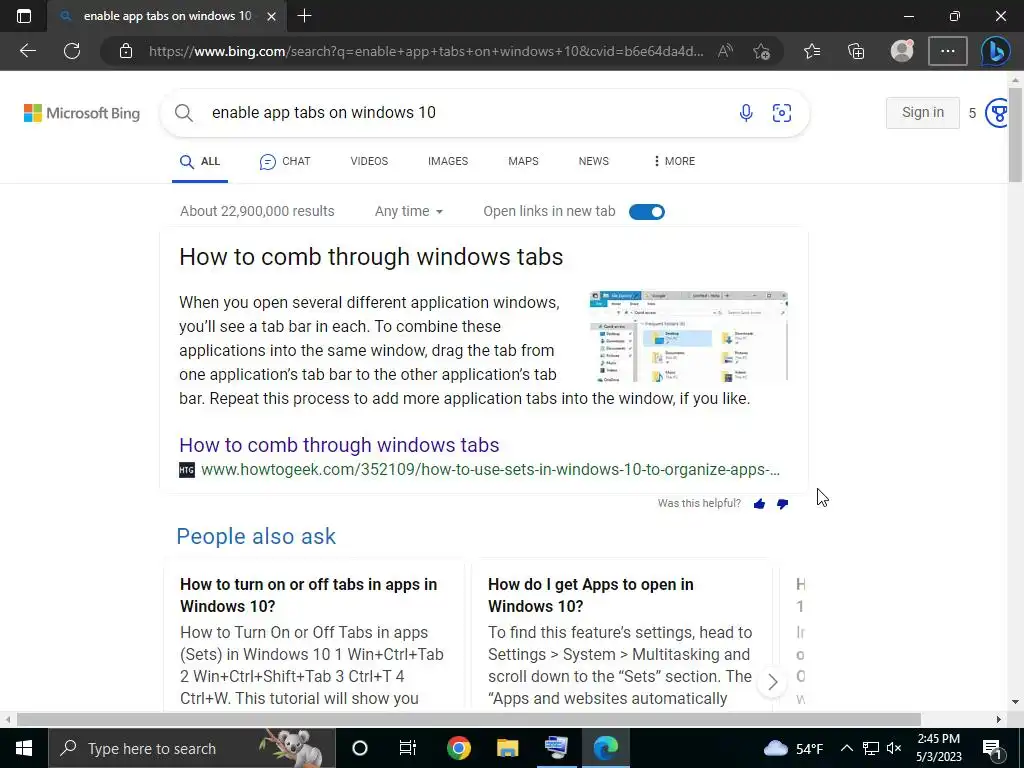Show hidden system tray icons
Image resolution: width=1024 pixels, height=768 pixels.
coord(846,748)
